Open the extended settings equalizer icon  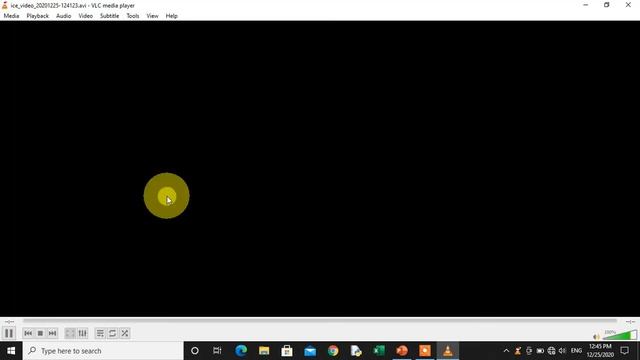point(82,333)
